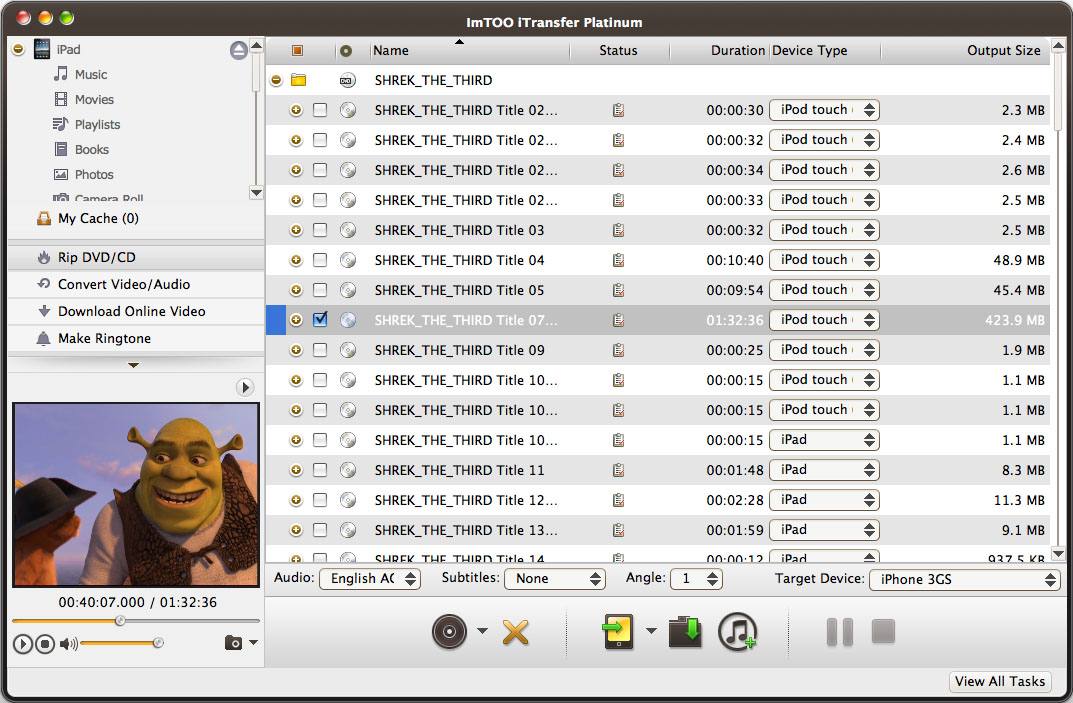Open device type dropdown for Title 07

click(x=824, y=320)
